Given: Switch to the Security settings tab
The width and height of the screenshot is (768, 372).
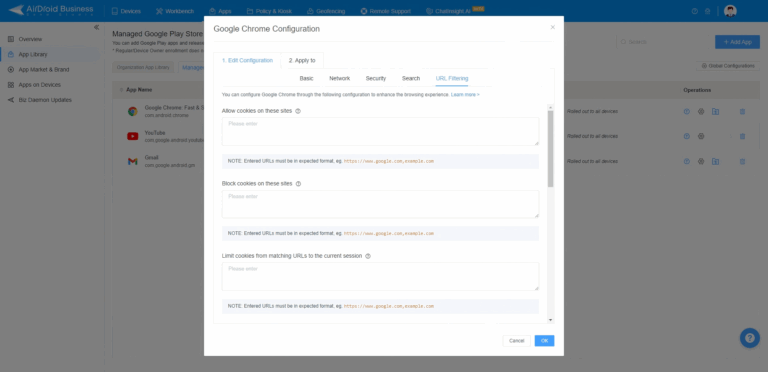Looking at the screenshot, I should (376, 78).
